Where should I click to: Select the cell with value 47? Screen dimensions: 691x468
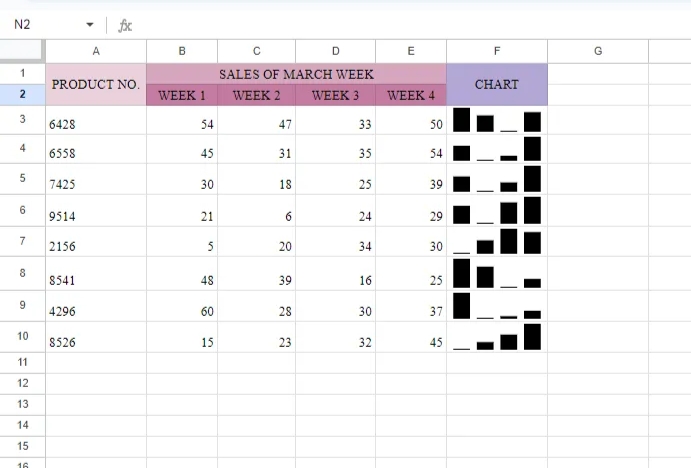[x=256, y=125]
